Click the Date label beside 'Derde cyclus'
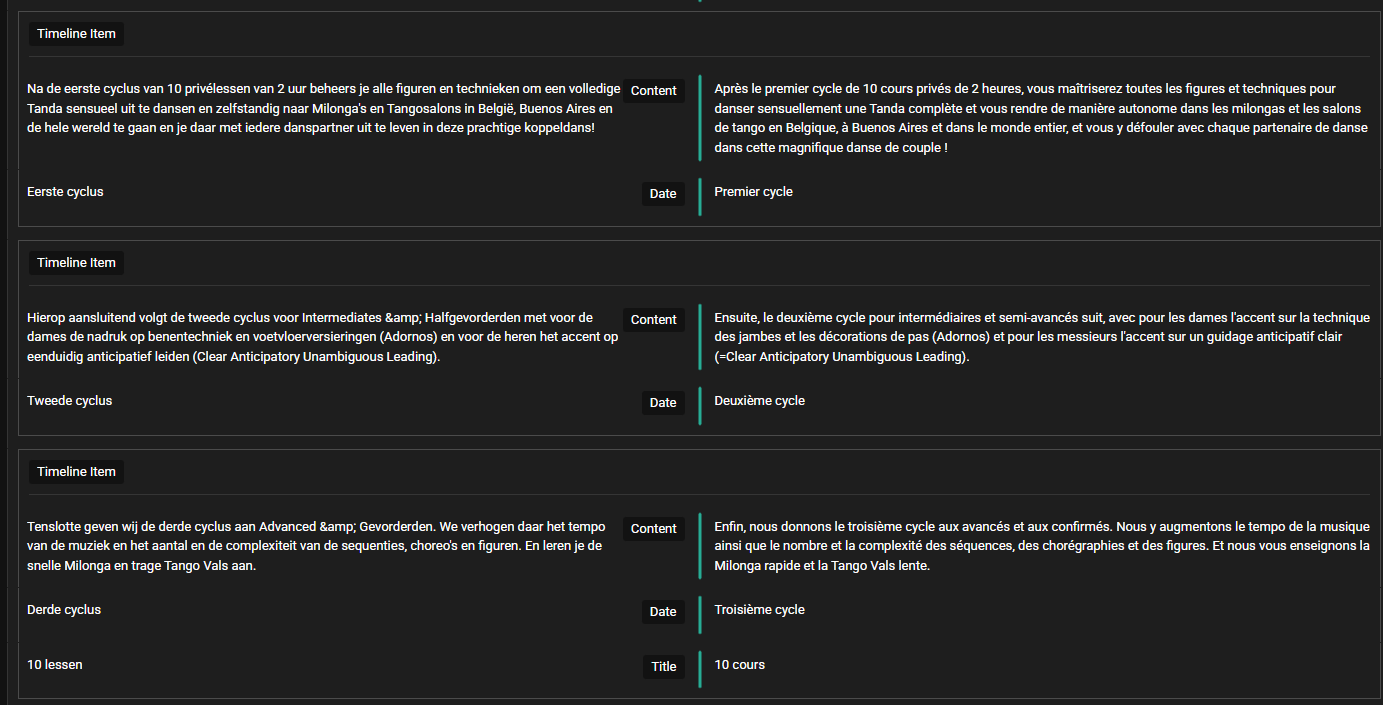 coord(663,612)
